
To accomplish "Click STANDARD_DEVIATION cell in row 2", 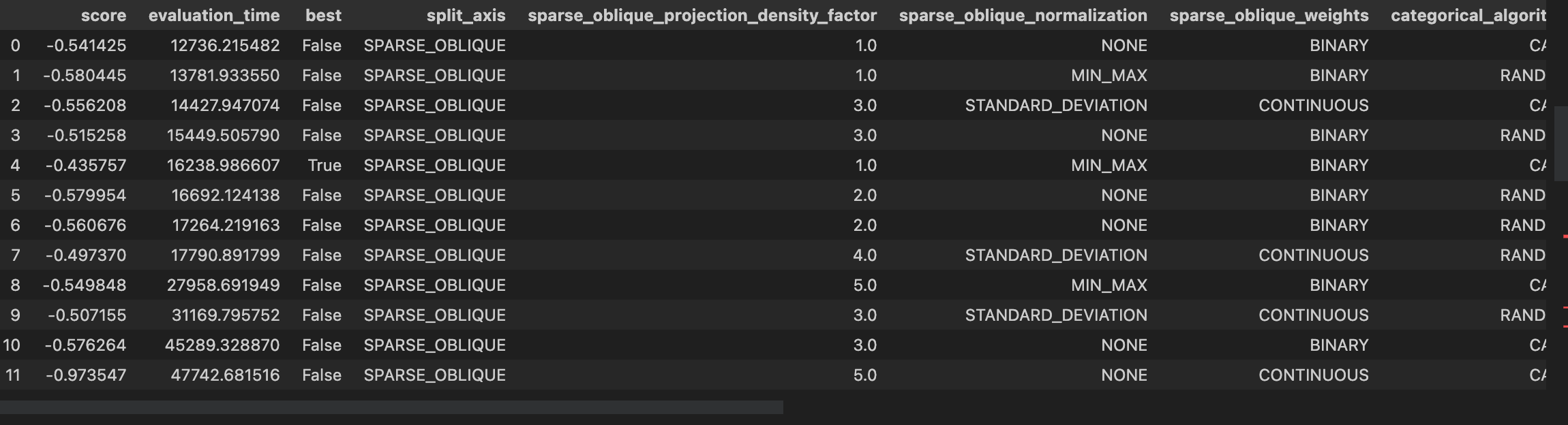I will pyautogui.click(x=1055, y=106).
